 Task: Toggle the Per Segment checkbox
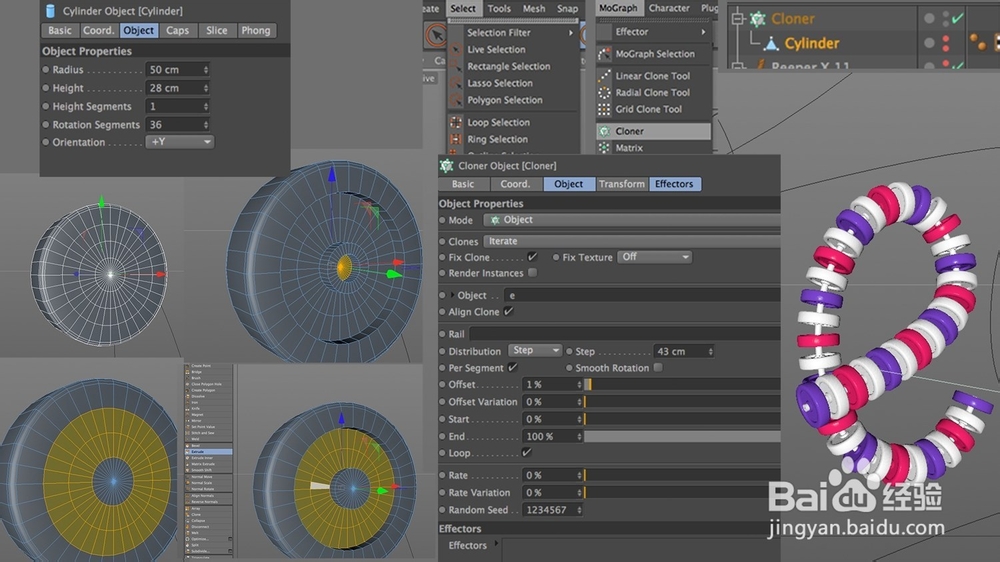(x=512, y=367)
